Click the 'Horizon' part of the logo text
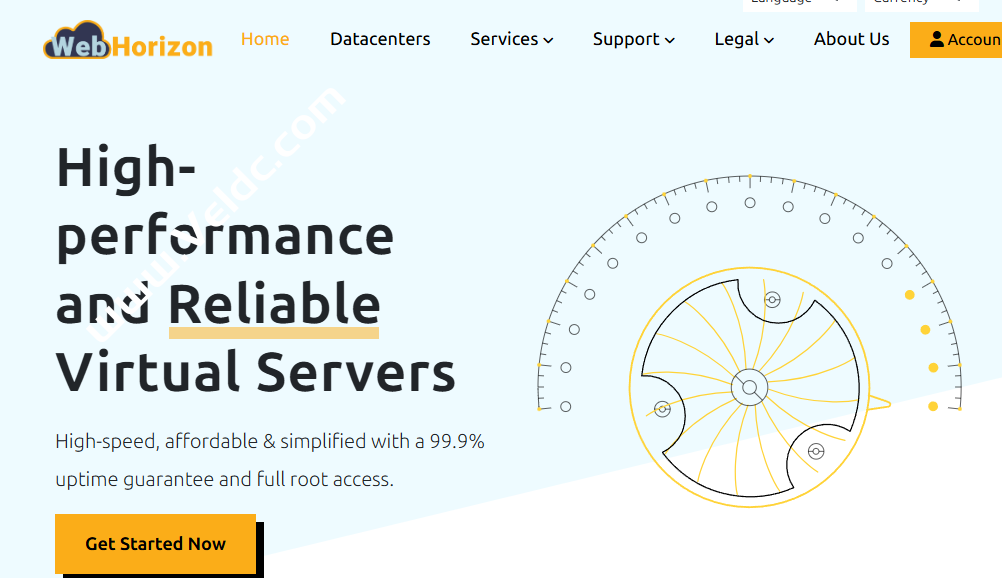Viewport: 1002px width, 578px height. 160,45
